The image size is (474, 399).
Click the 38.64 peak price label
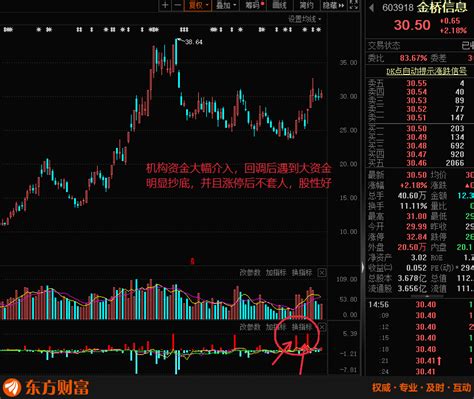tap(194, 42)
